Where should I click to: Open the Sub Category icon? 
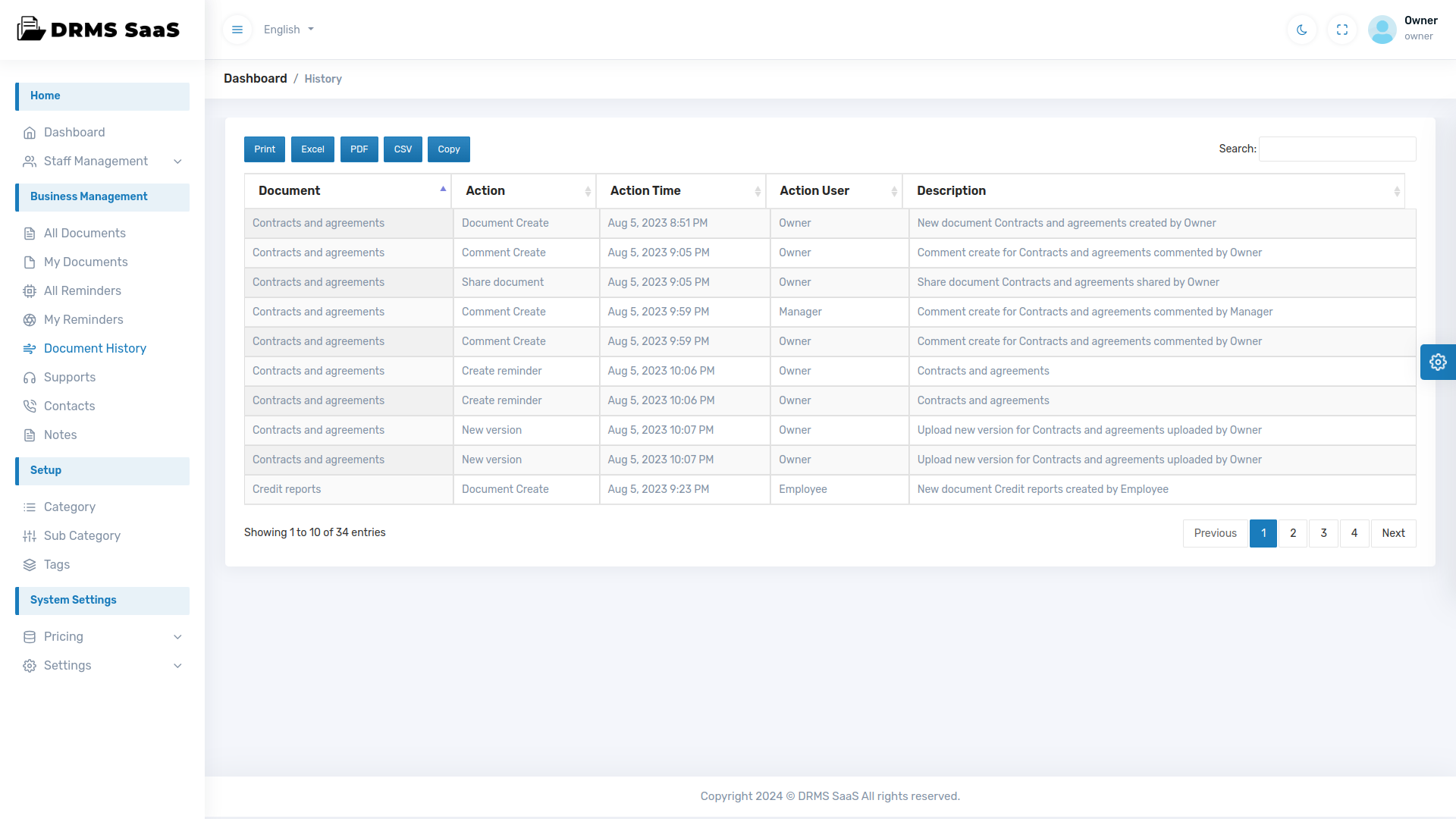tap(30, 535)
